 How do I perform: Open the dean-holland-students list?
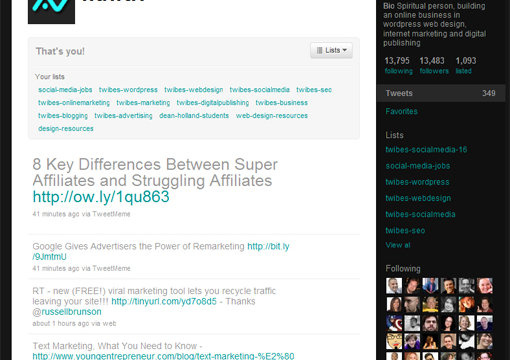coord(194,116)
